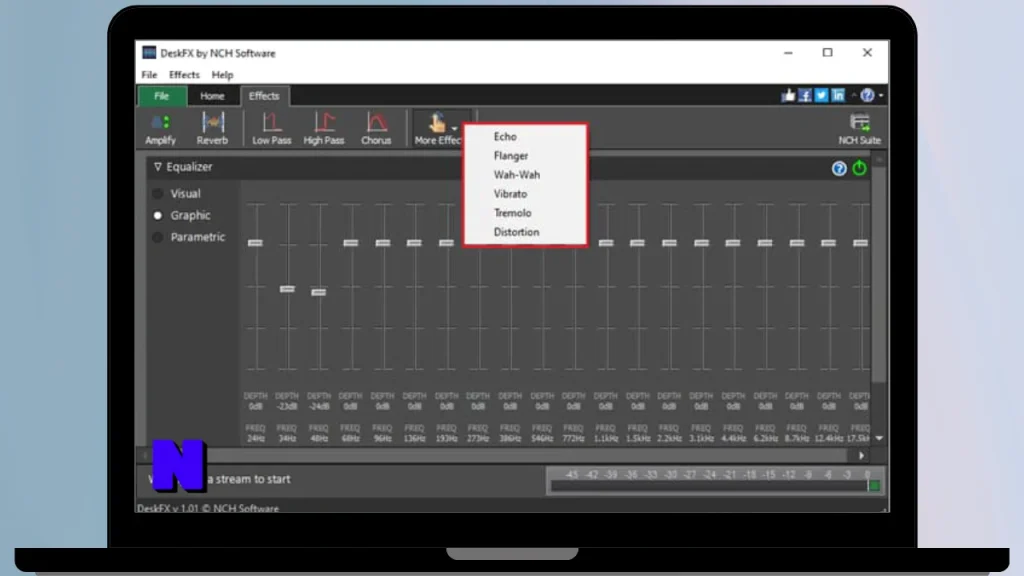Click the horizontal scrollbar right arrow
Screen dimensions: 1024x576
(x=861, y=456)
